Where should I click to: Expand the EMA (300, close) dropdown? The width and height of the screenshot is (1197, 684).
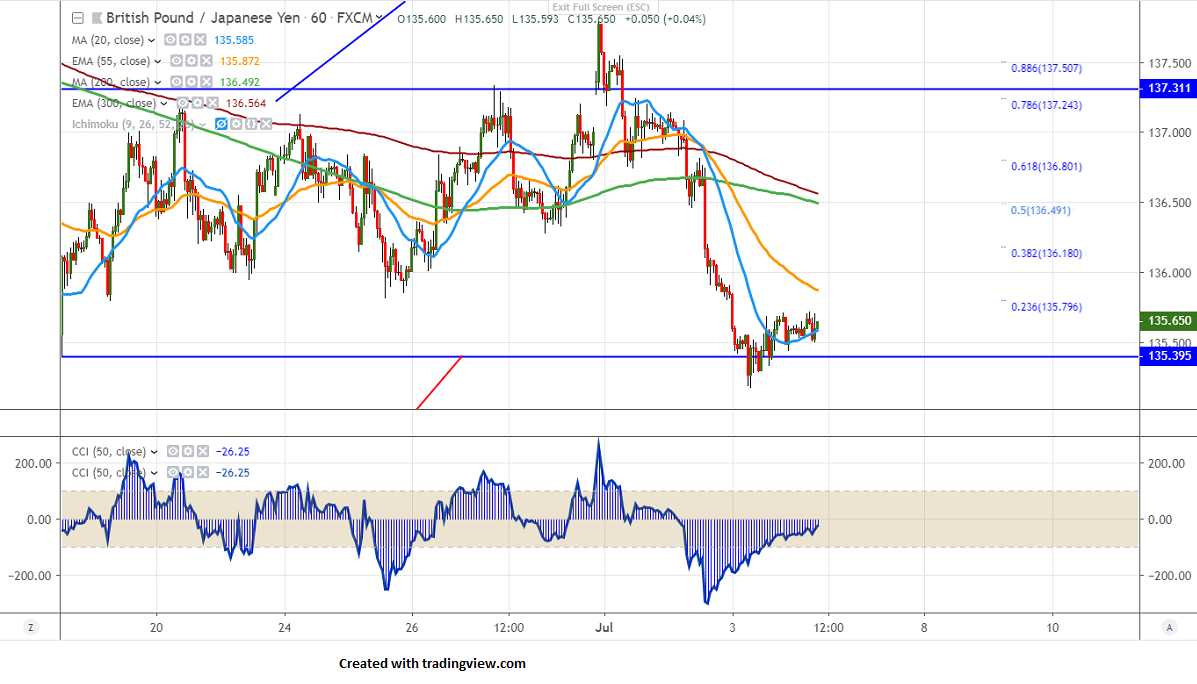164,103
